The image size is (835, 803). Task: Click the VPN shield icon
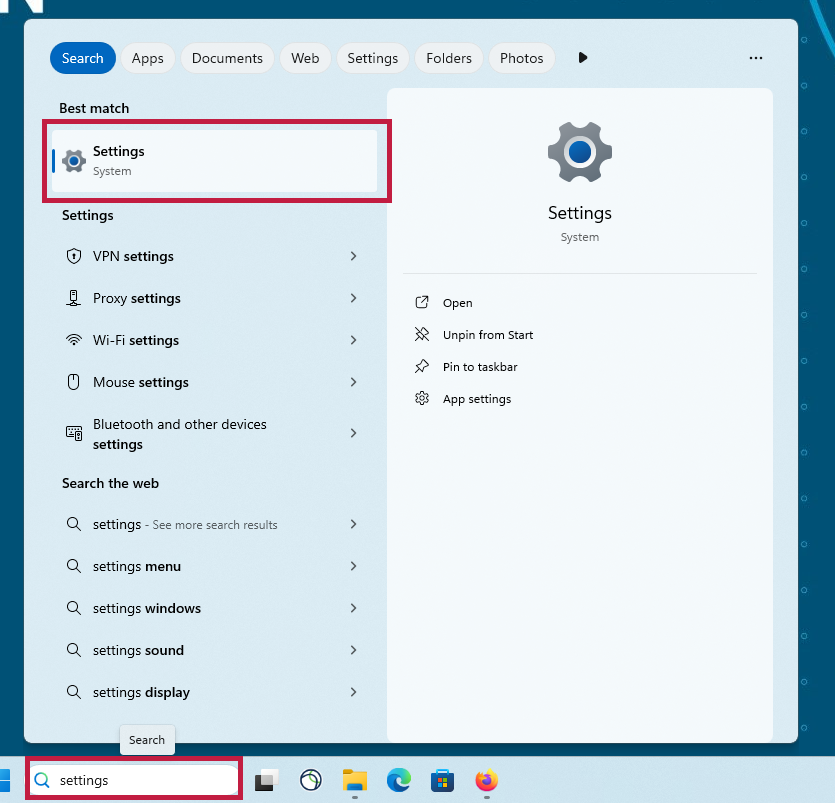coord(73,256)
